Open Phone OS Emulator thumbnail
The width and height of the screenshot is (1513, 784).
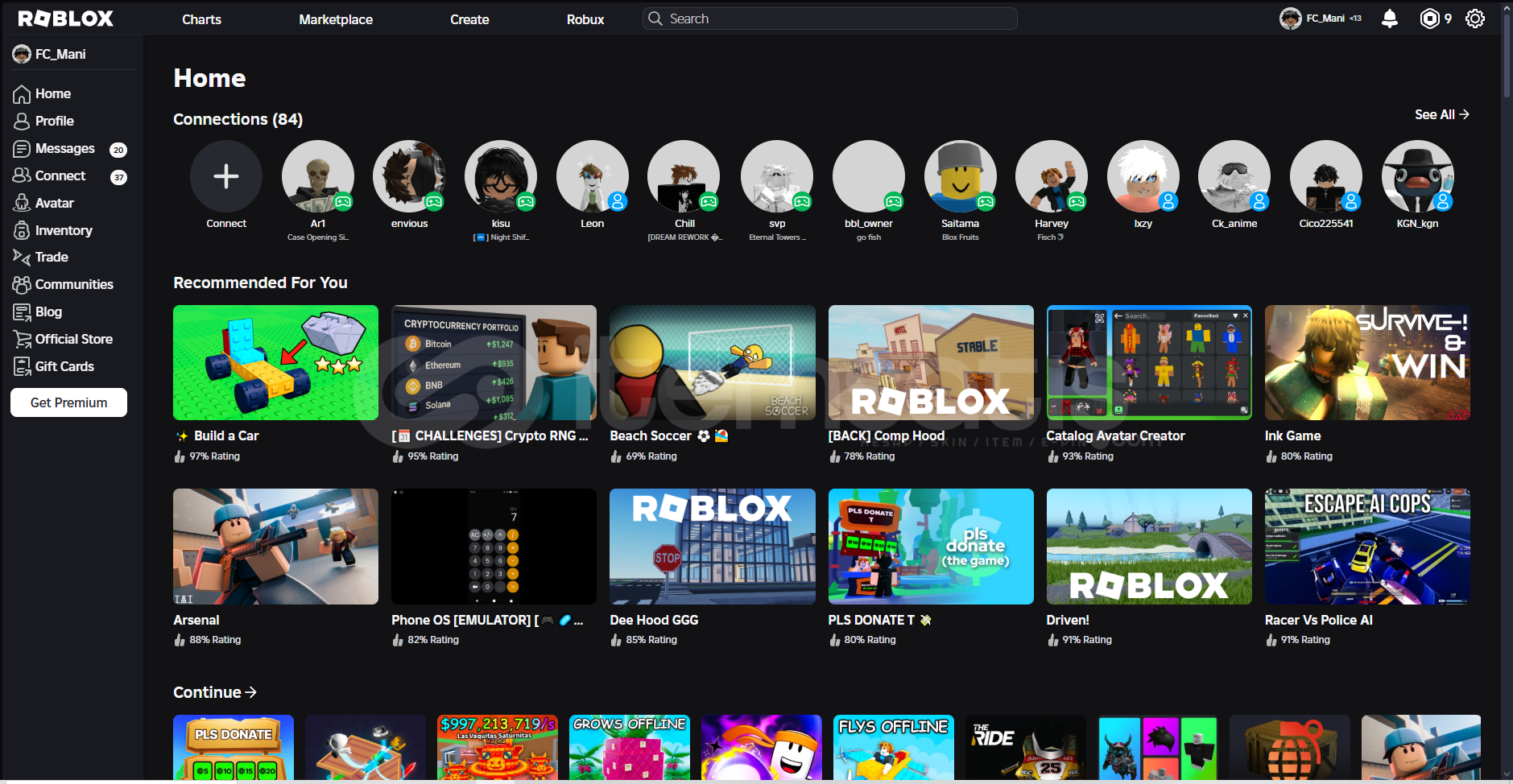[494, 547]
